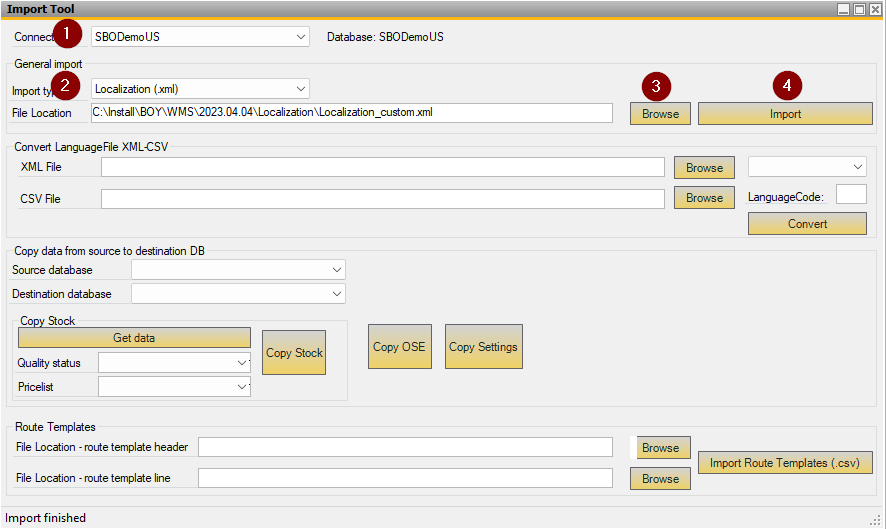Click the 'Database: SBODemoUS' label
Image resolution: width=886 pixels, height=529 pixels.
(385, 37)
